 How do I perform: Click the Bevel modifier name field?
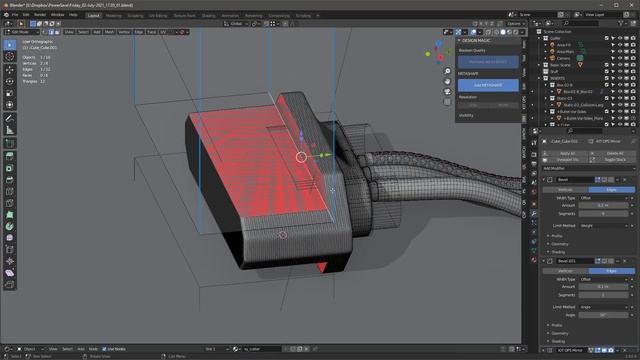pyautogui.click(x=575, y=180)
